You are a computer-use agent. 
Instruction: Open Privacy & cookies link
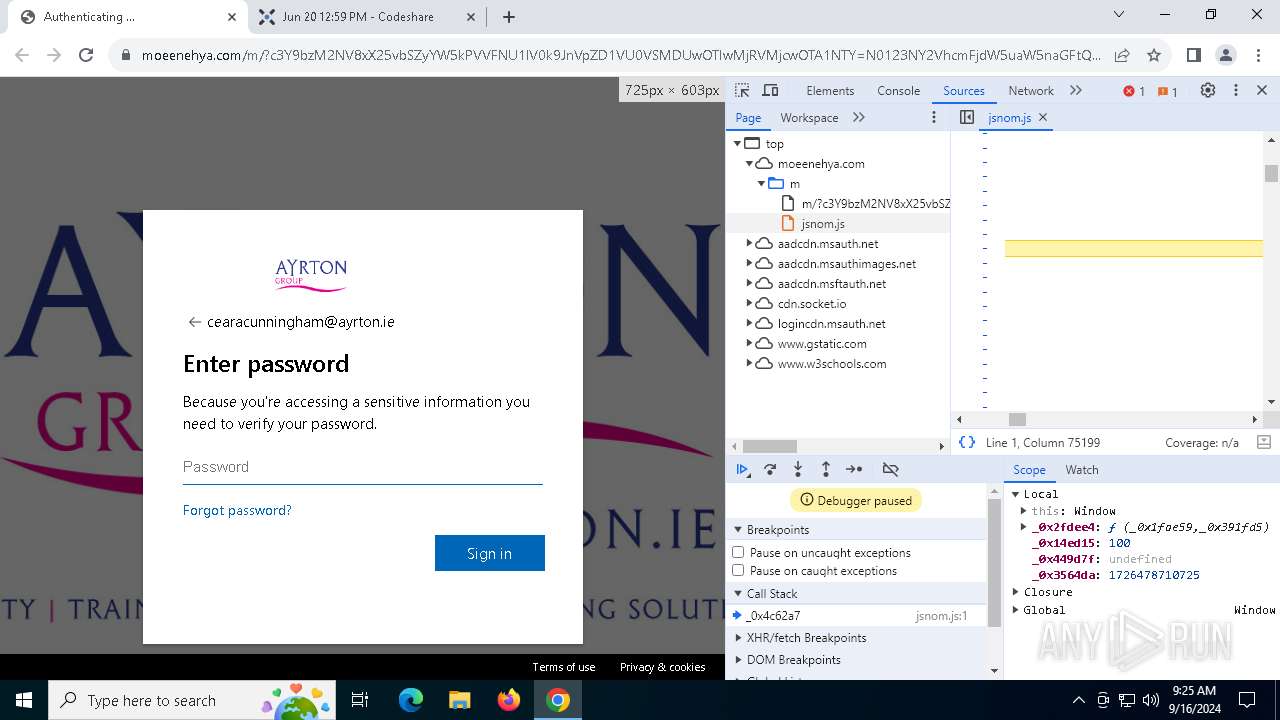click(x=662, y=667)
